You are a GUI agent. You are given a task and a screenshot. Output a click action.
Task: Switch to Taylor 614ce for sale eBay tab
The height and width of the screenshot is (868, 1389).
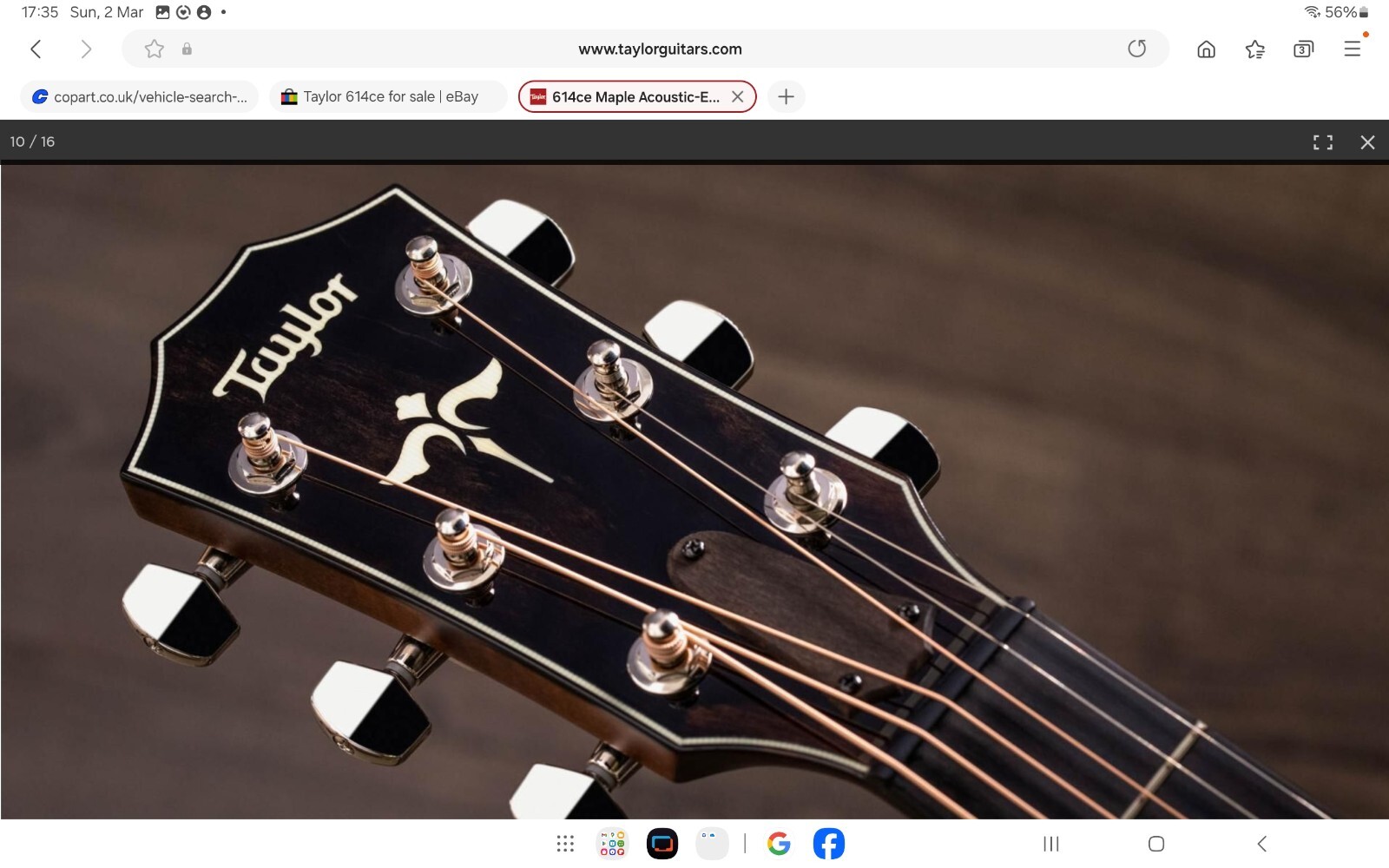(x=388, y=96)
